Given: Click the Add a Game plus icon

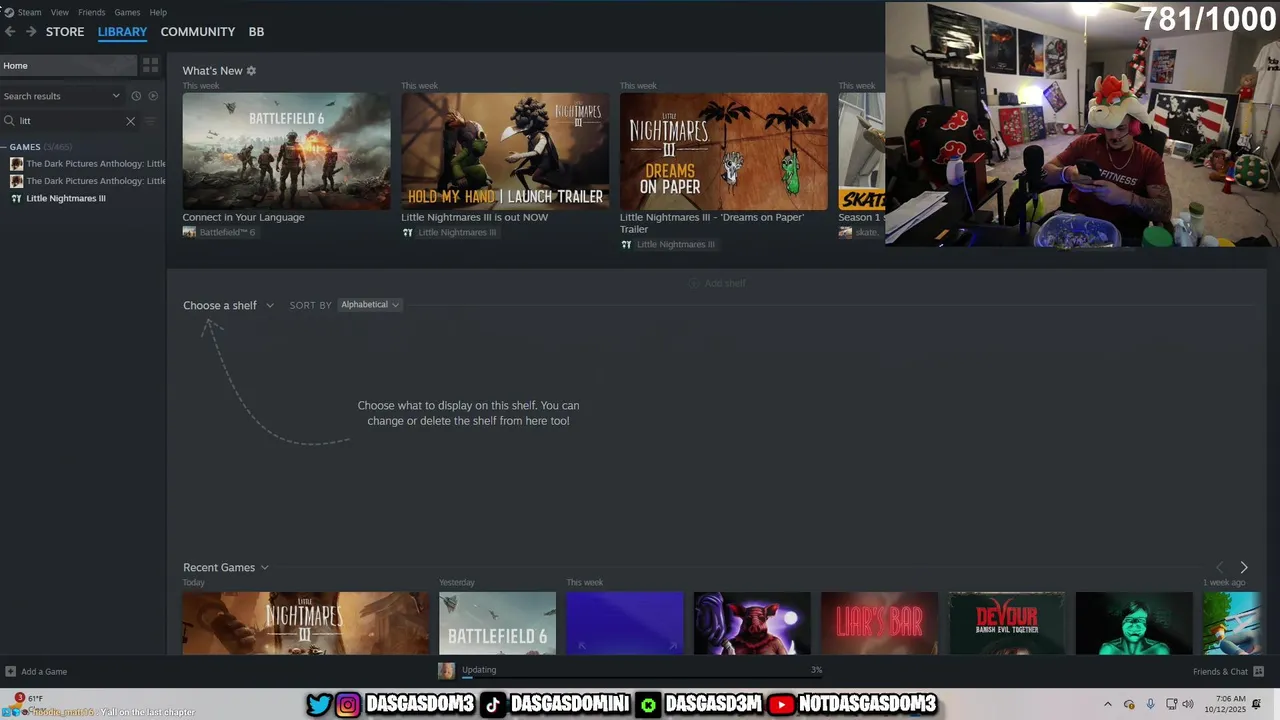Looking at the screenshot, I should [x=10, y=672].
